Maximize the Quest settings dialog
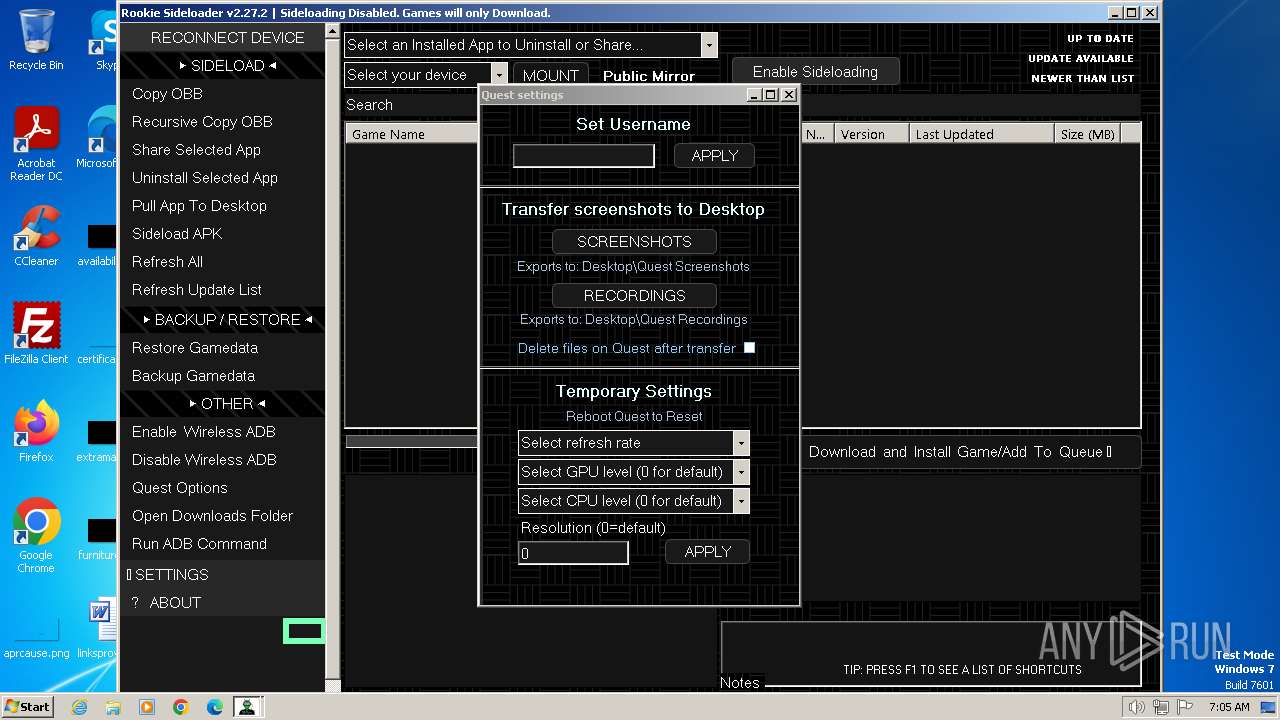This screenshot has height=720, width=1280. click(x=771, y=95)
